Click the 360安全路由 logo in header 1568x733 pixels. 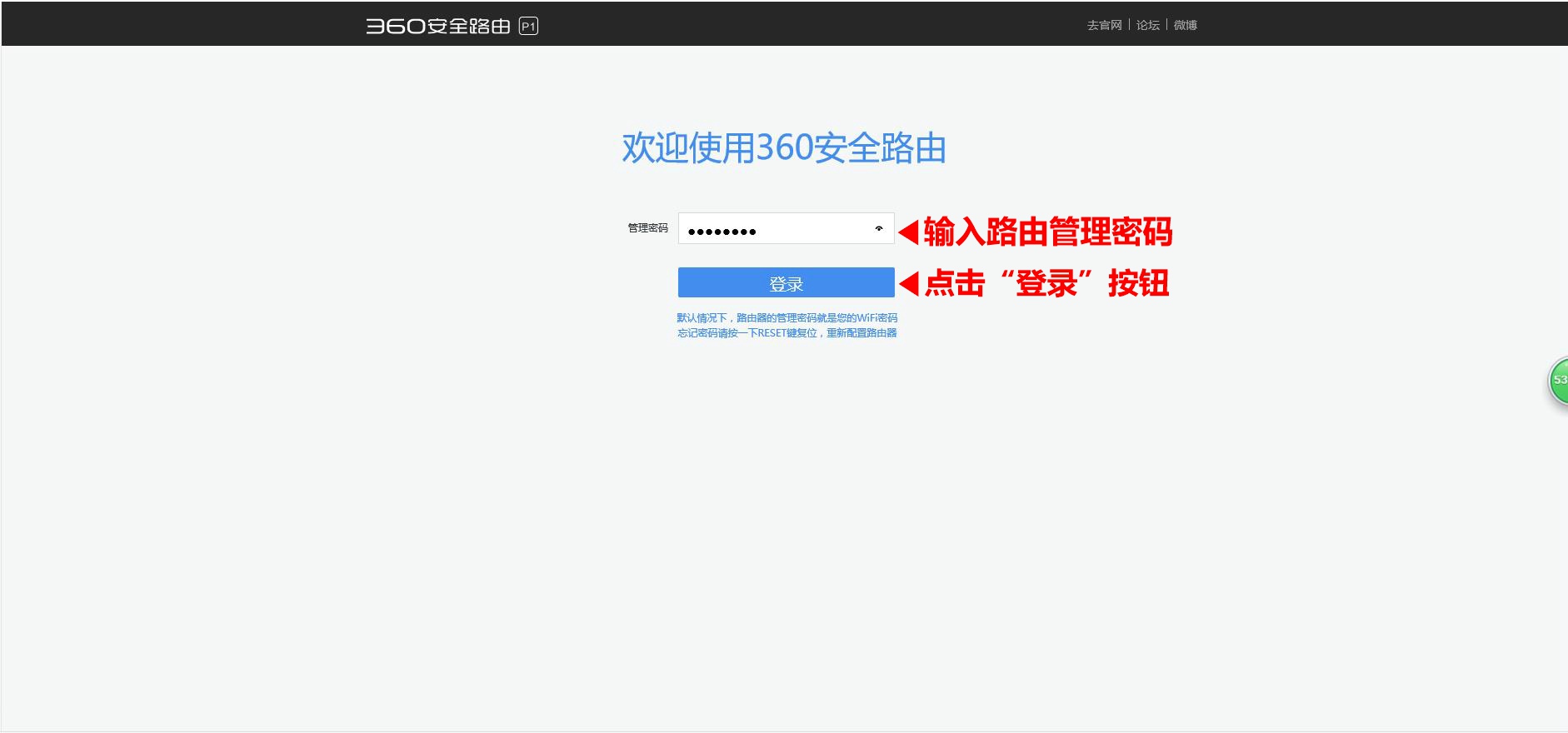tap(438, 26)
